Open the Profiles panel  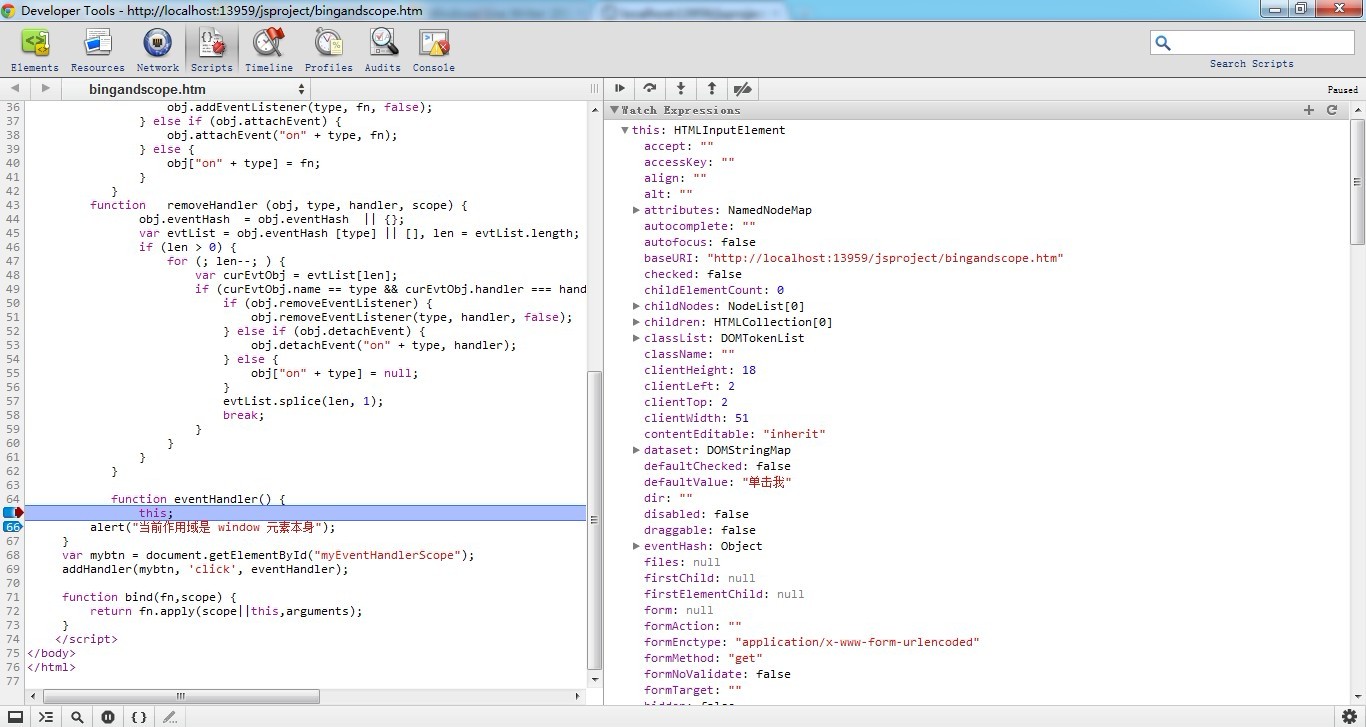(328, 49)
